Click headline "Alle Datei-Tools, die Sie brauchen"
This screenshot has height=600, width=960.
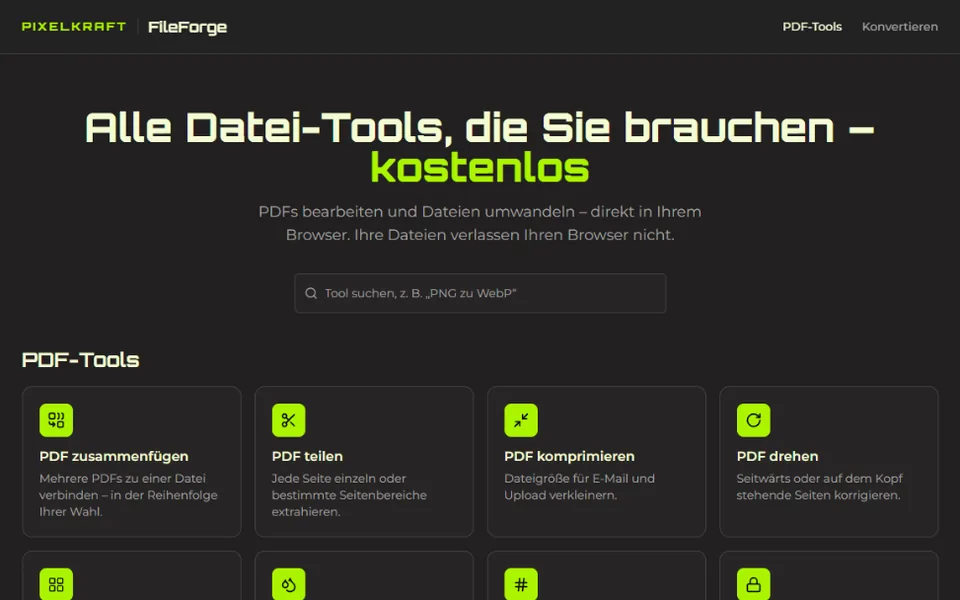[460, 127]
